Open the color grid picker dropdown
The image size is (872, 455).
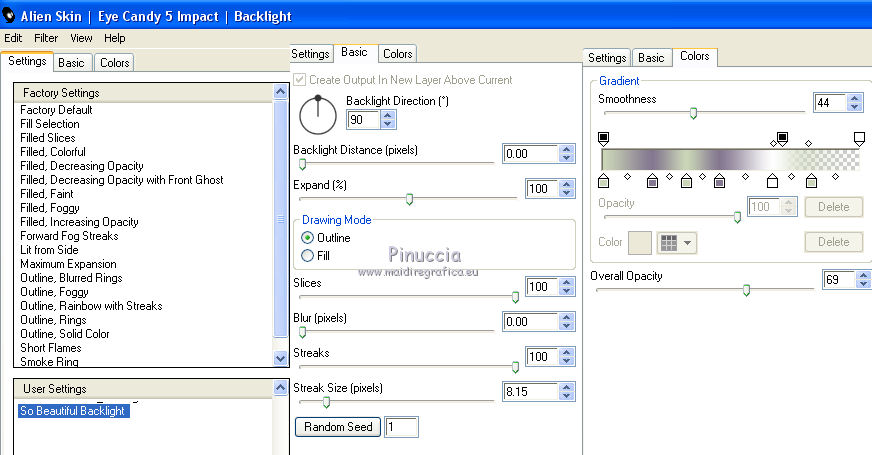pyautogui.click(x=676, y=243)
